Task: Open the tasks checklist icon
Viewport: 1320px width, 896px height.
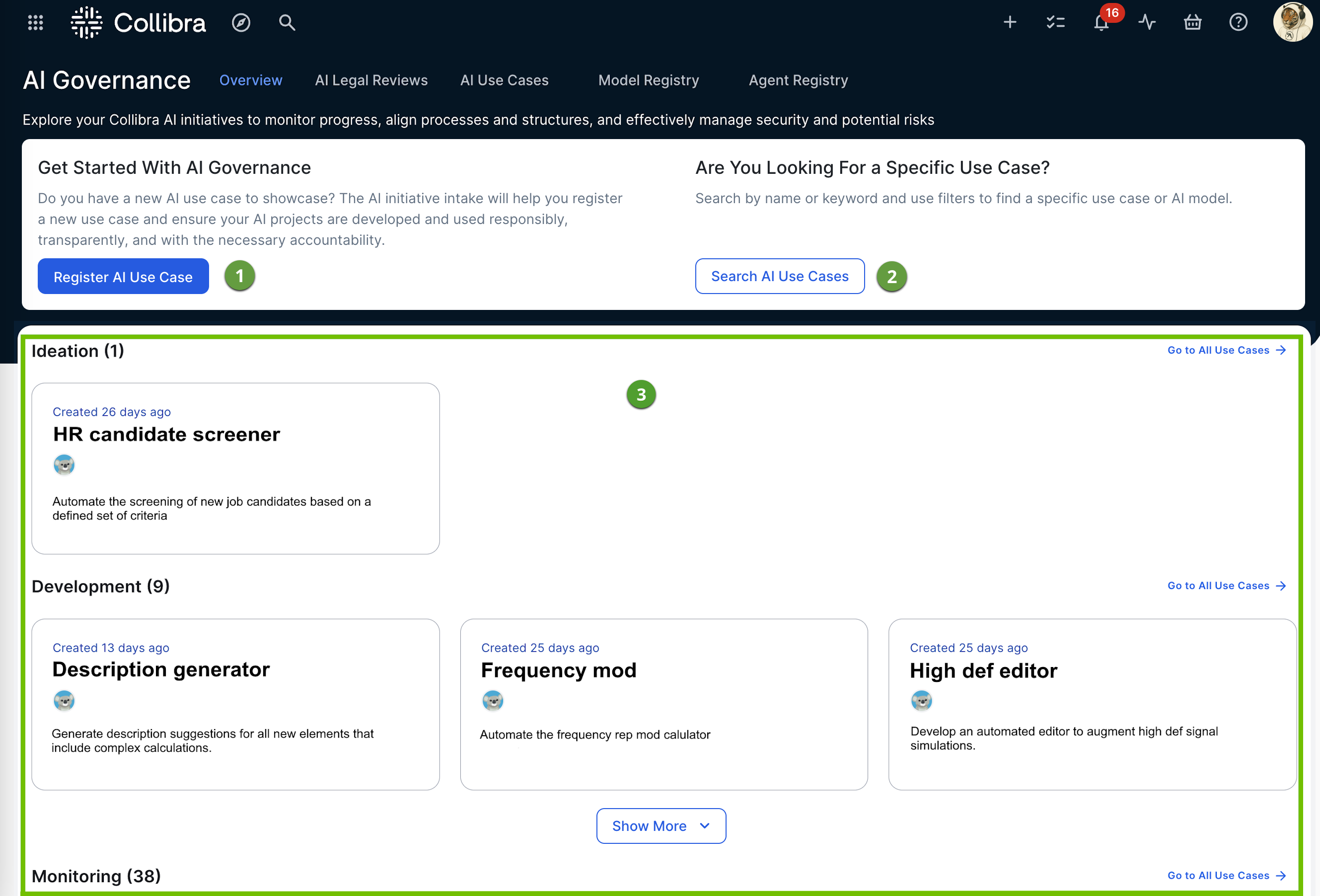Action: tap(1055, 23)
